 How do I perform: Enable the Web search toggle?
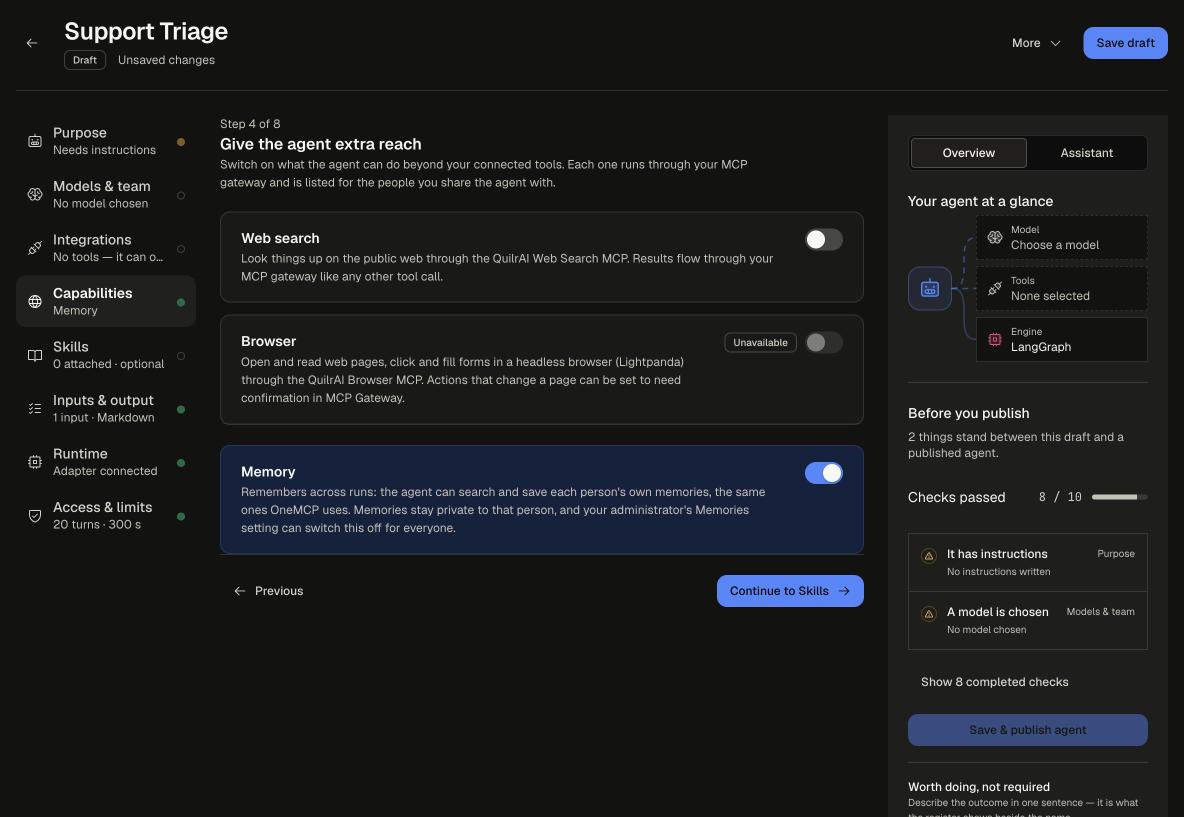coord(824,239)
